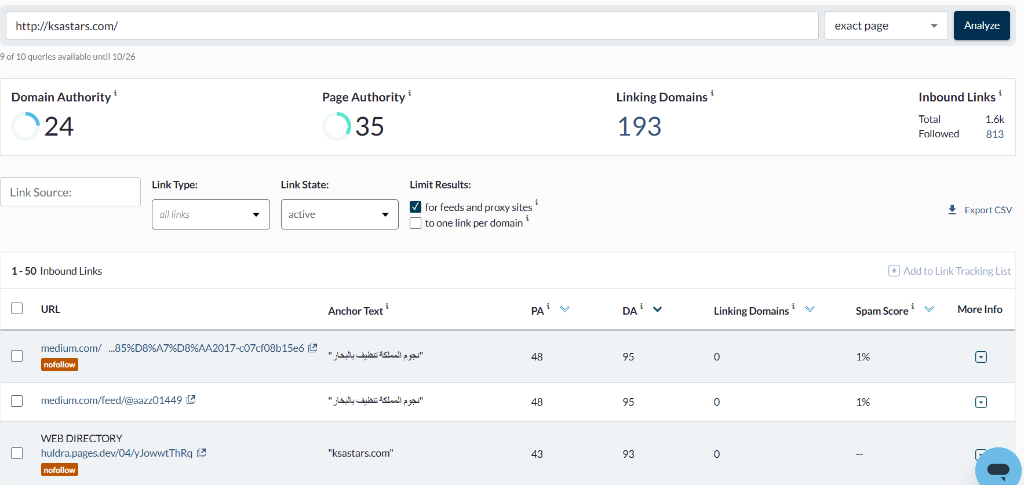Screen dimensions: 1024x485
Task: Expand More Info for first medium.com row
Action: pyautogui.click(x=980, y=357)
